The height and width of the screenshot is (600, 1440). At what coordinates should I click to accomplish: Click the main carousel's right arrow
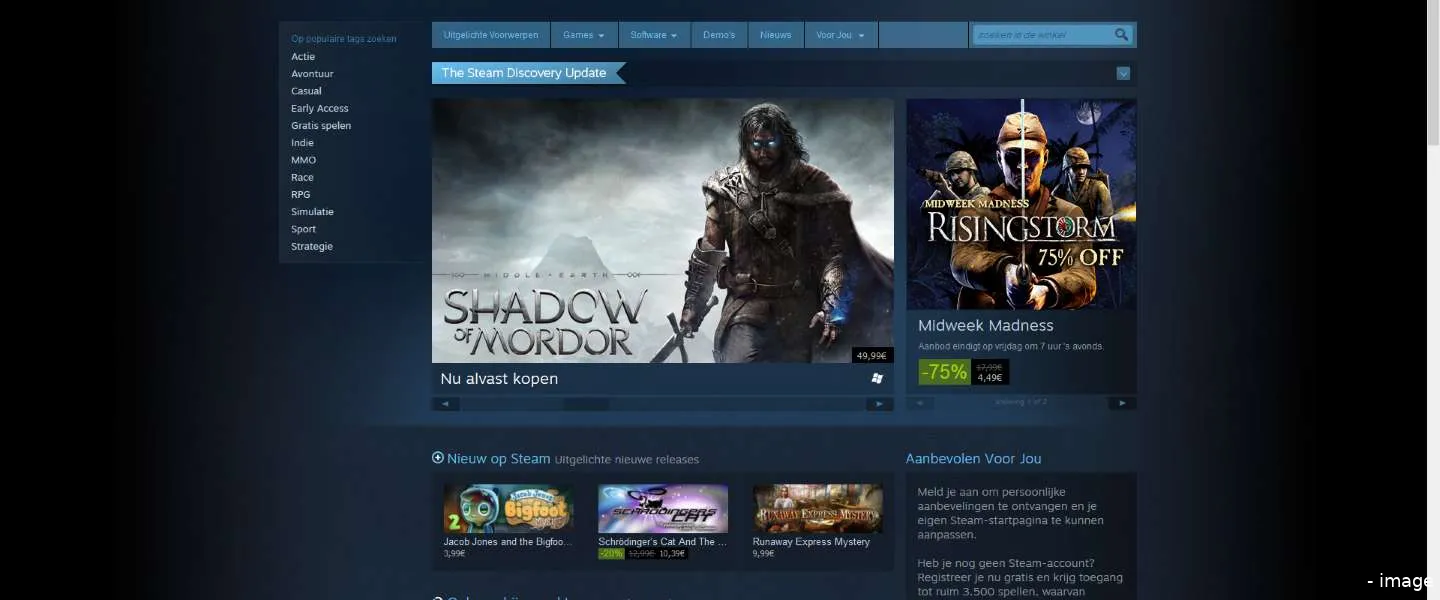click(879, 404)
